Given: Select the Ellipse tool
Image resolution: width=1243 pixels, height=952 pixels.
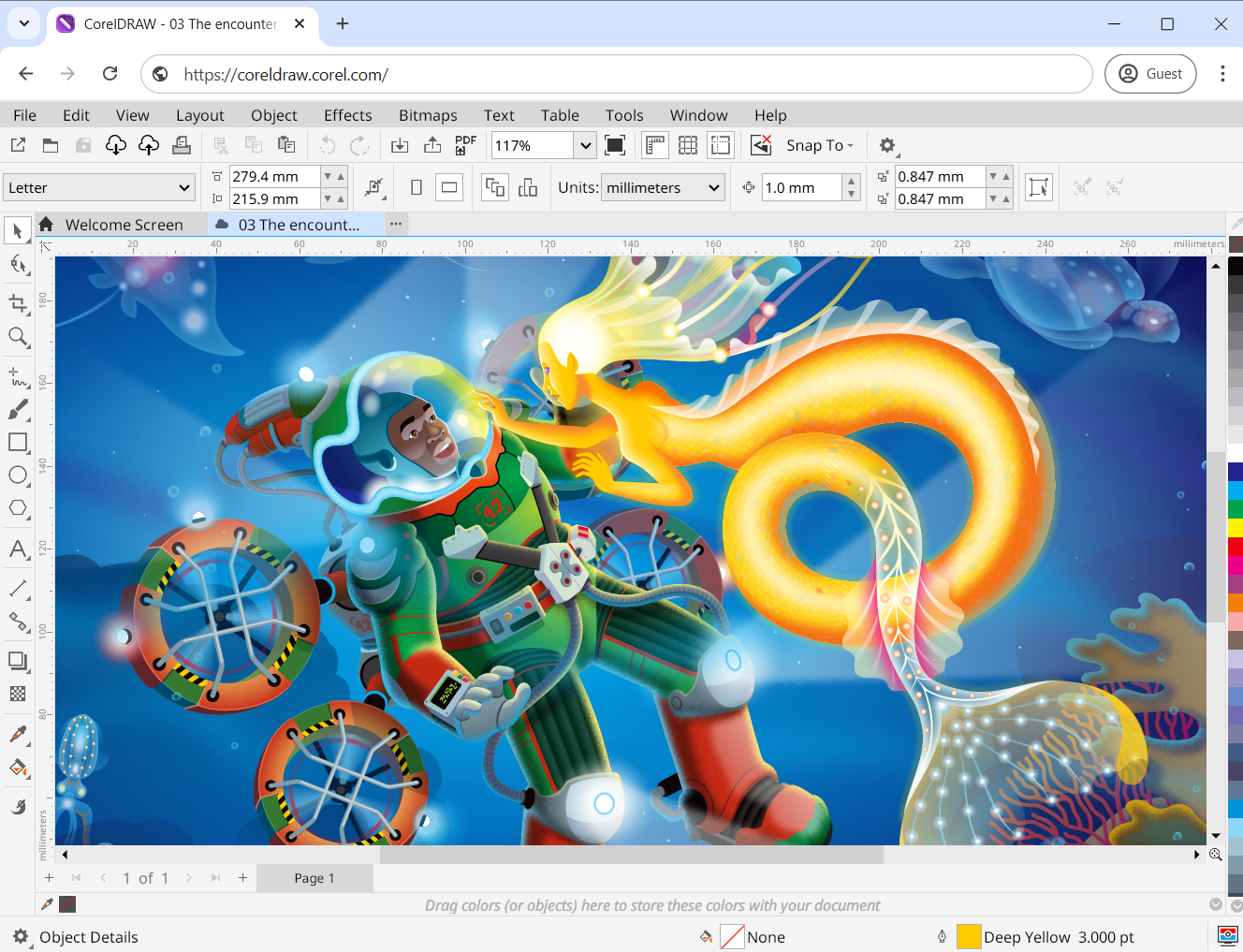Looking at the screenshot, I should pos(17,476).
